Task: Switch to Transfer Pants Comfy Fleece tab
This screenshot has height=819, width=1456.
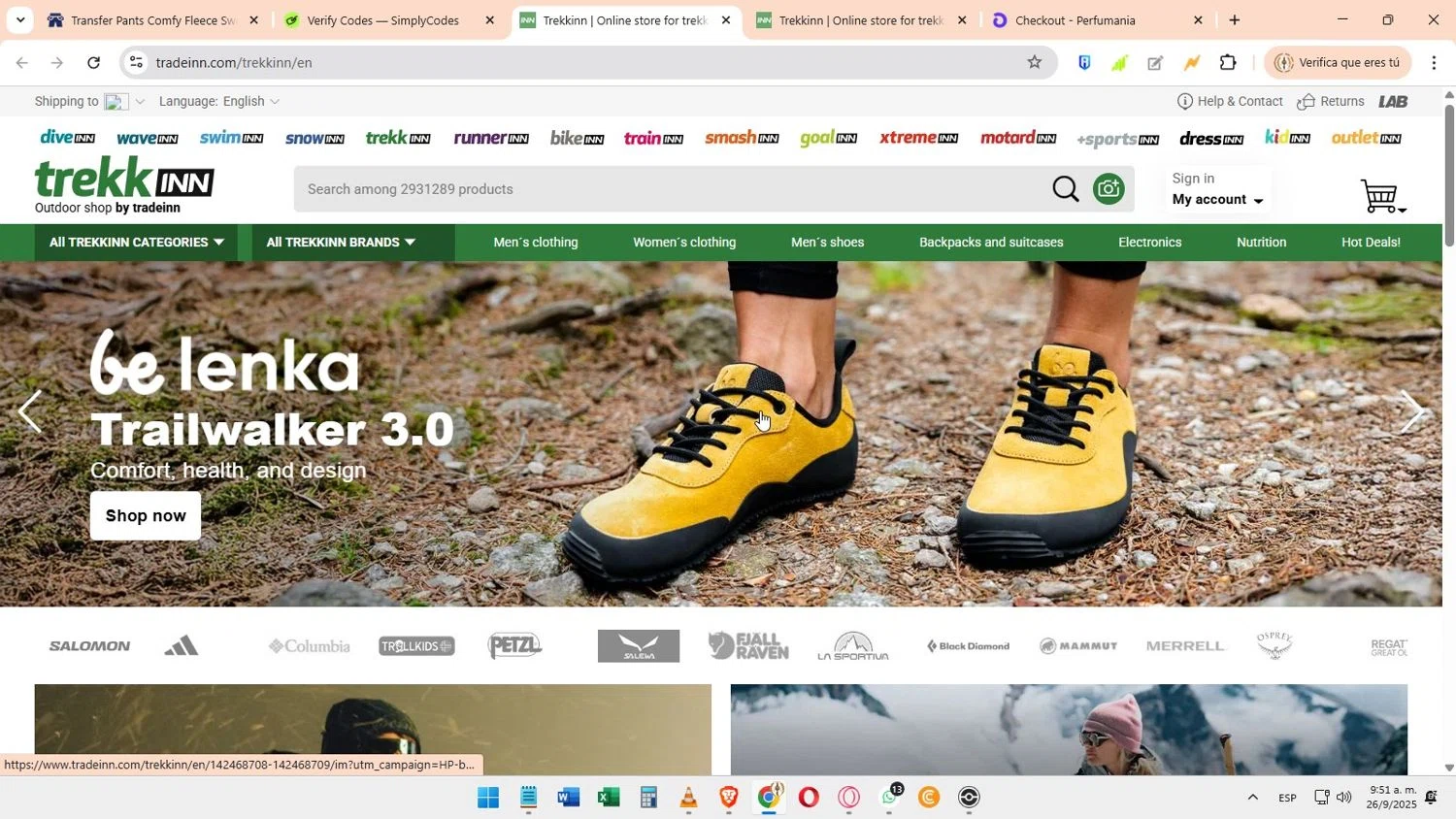Action: tap(152, 20)
